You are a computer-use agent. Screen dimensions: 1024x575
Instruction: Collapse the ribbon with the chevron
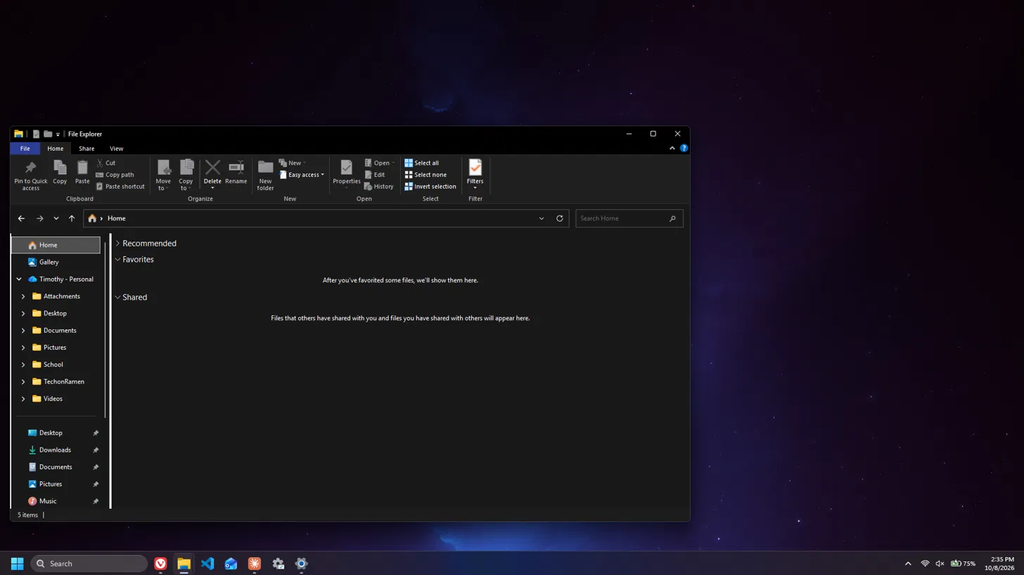[672, 148]
